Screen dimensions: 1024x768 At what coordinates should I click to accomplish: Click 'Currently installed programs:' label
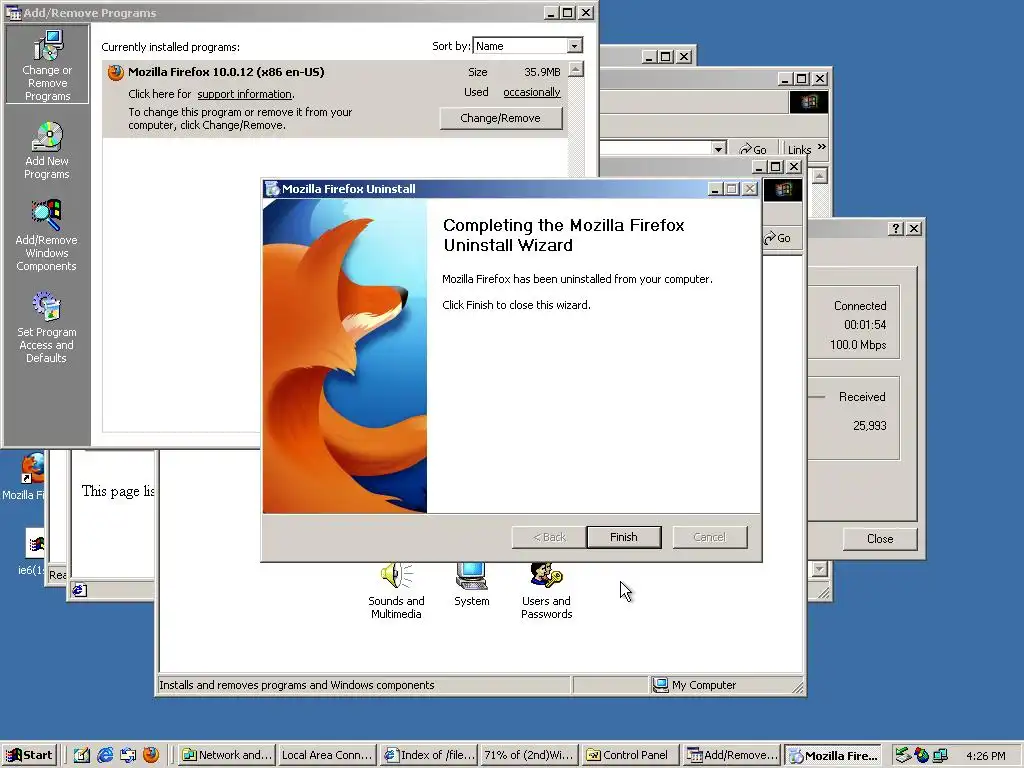[x=170, y=47]
